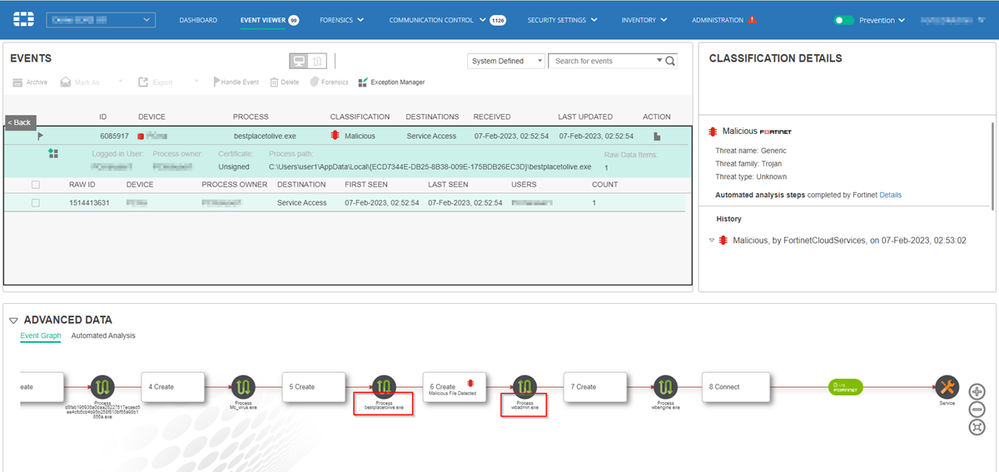
Task: Open the Fortinet analysis Details link
Action: [890, 194]
